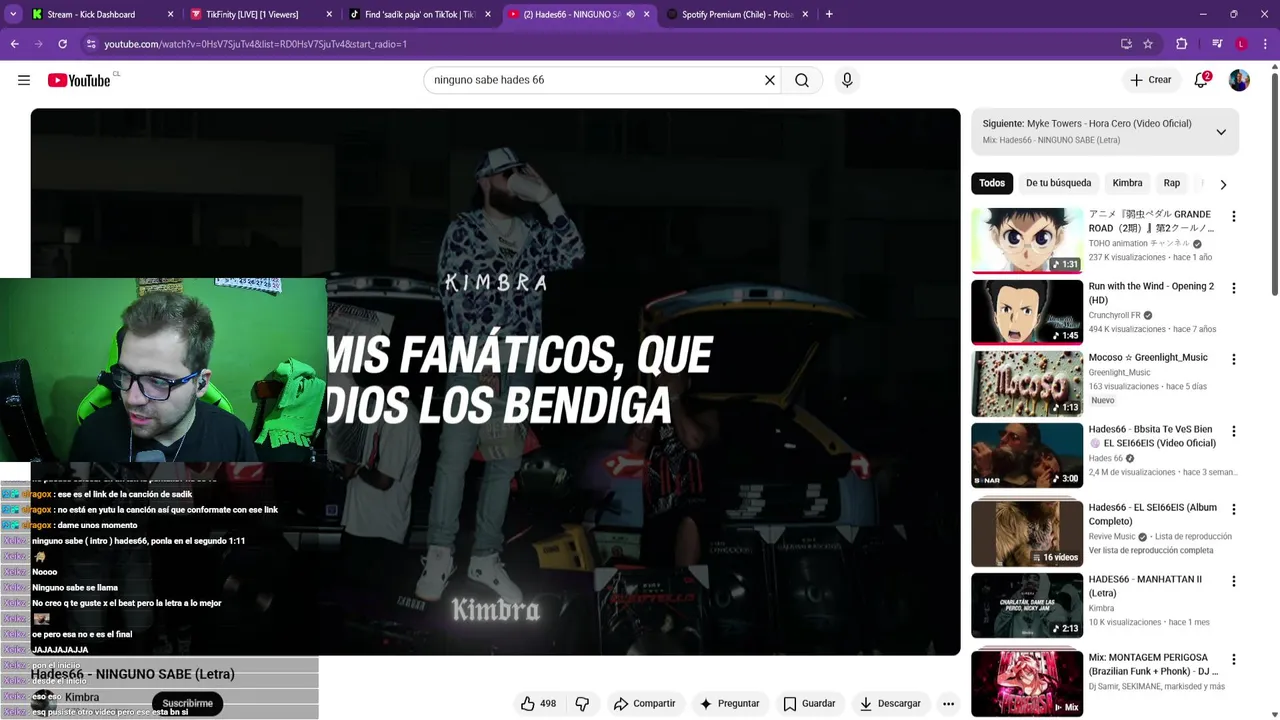Switch to Spotify Premium Chile tab
The width and height of the screenshot is (1280, 720).
737,14
